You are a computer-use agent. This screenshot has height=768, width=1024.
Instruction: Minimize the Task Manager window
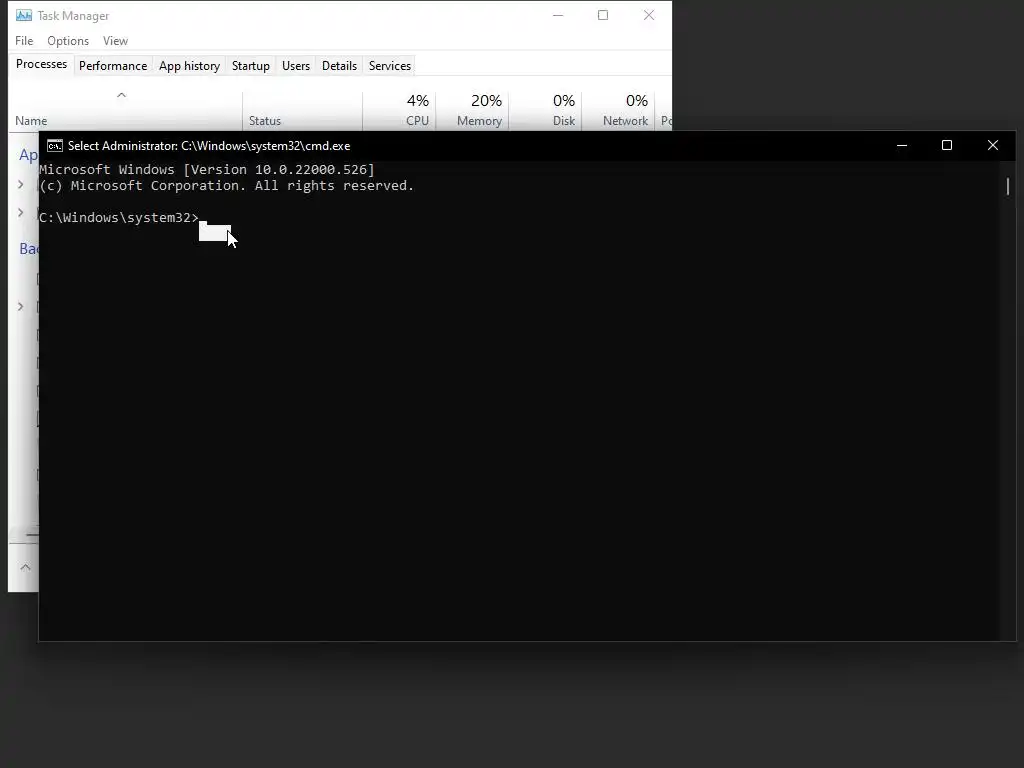point(558,15)
